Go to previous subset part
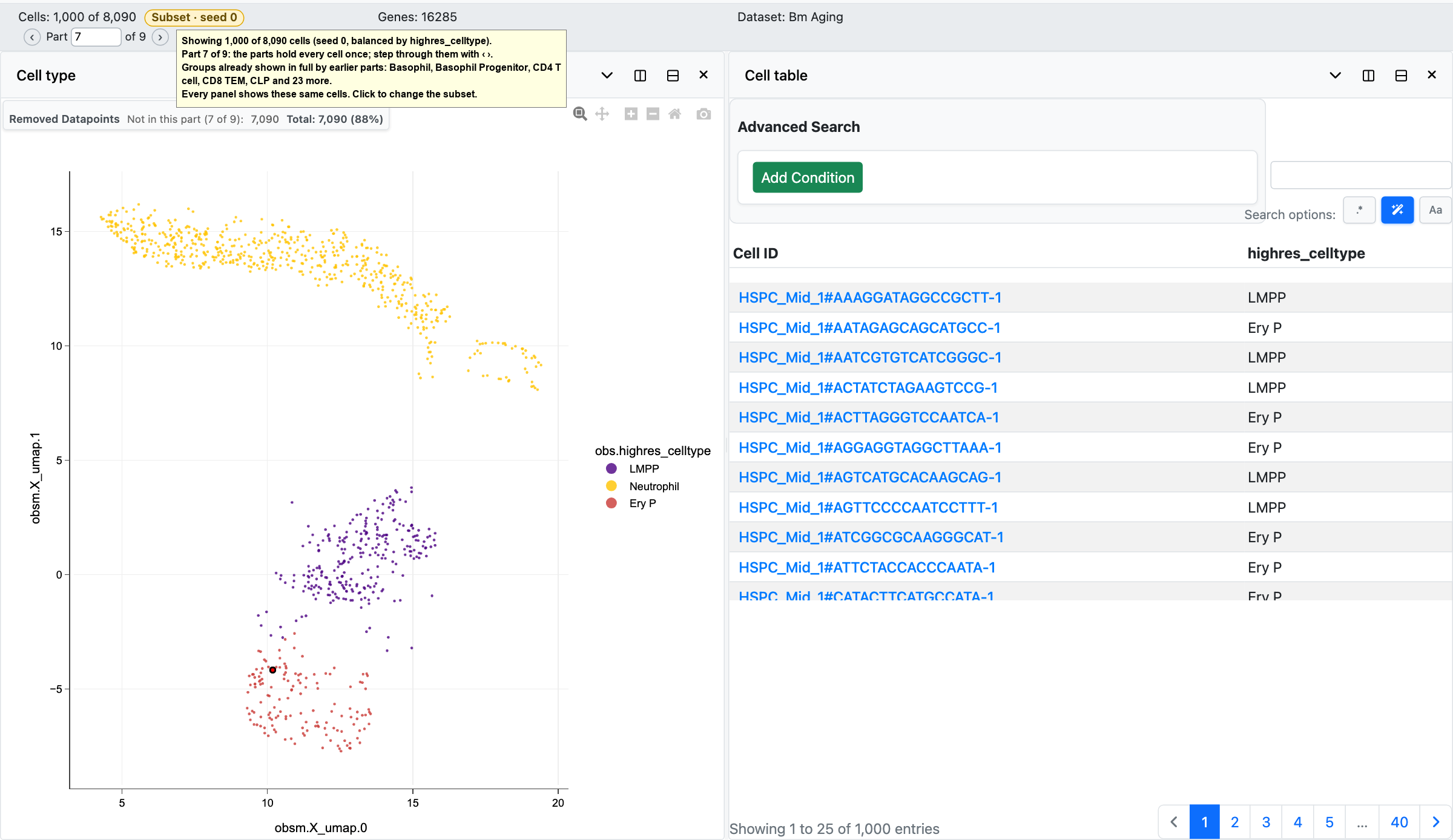The image size is (1453, 840). (x=32, y=37)
